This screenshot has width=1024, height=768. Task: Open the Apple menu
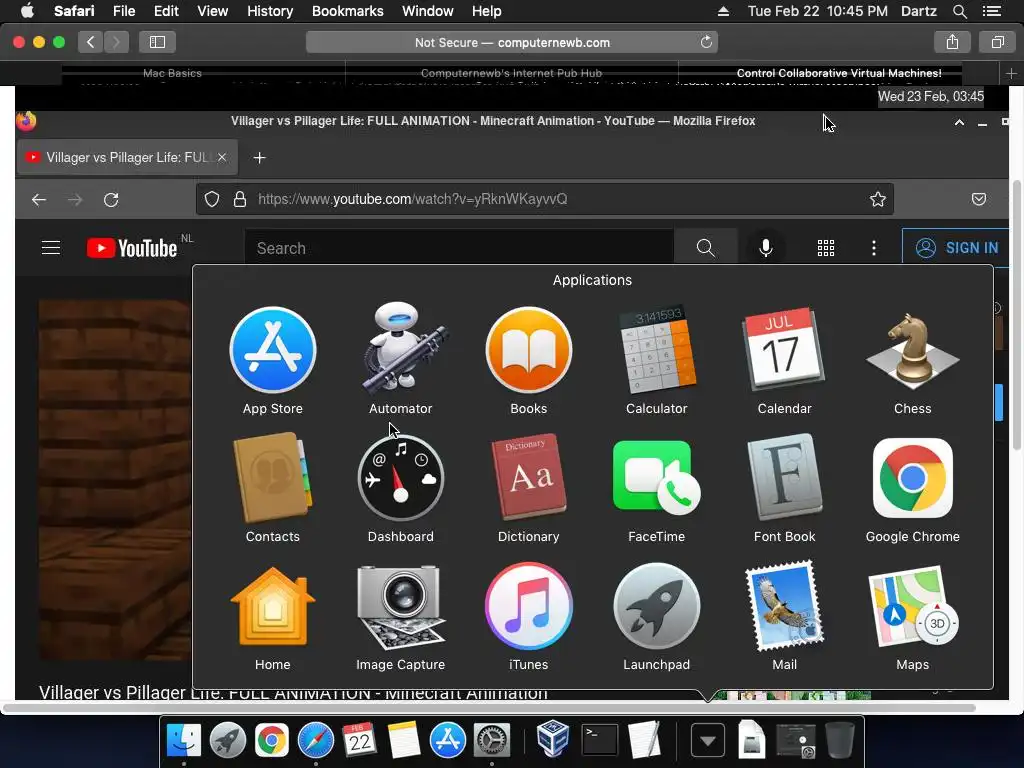click(27, 11)
